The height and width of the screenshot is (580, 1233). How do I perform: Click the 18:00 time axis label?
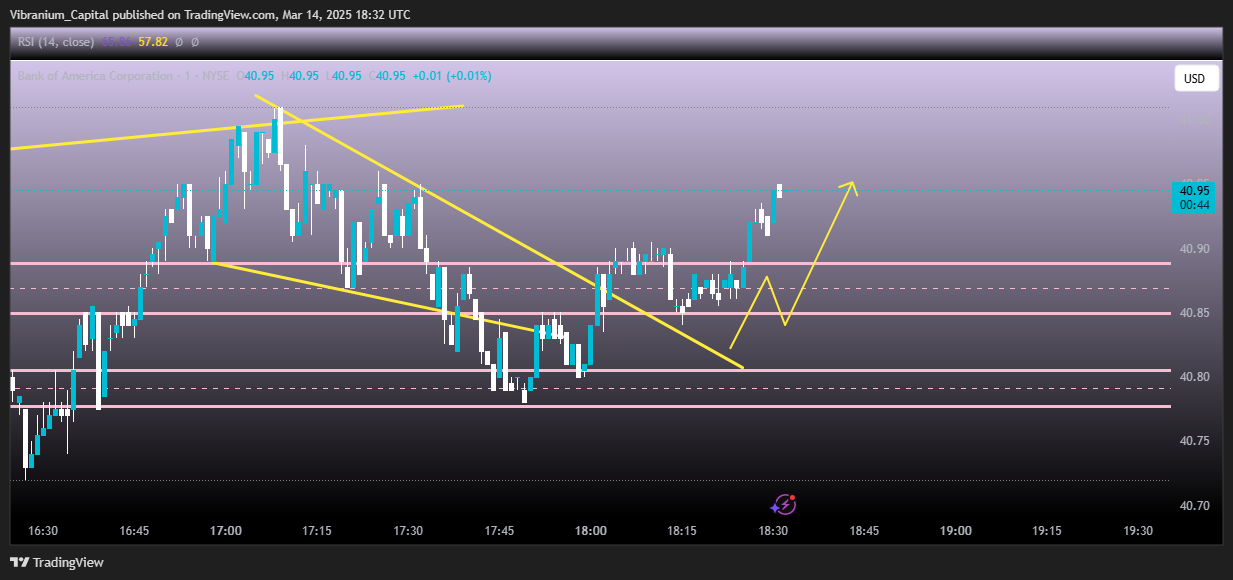click(x=591, y=531)
